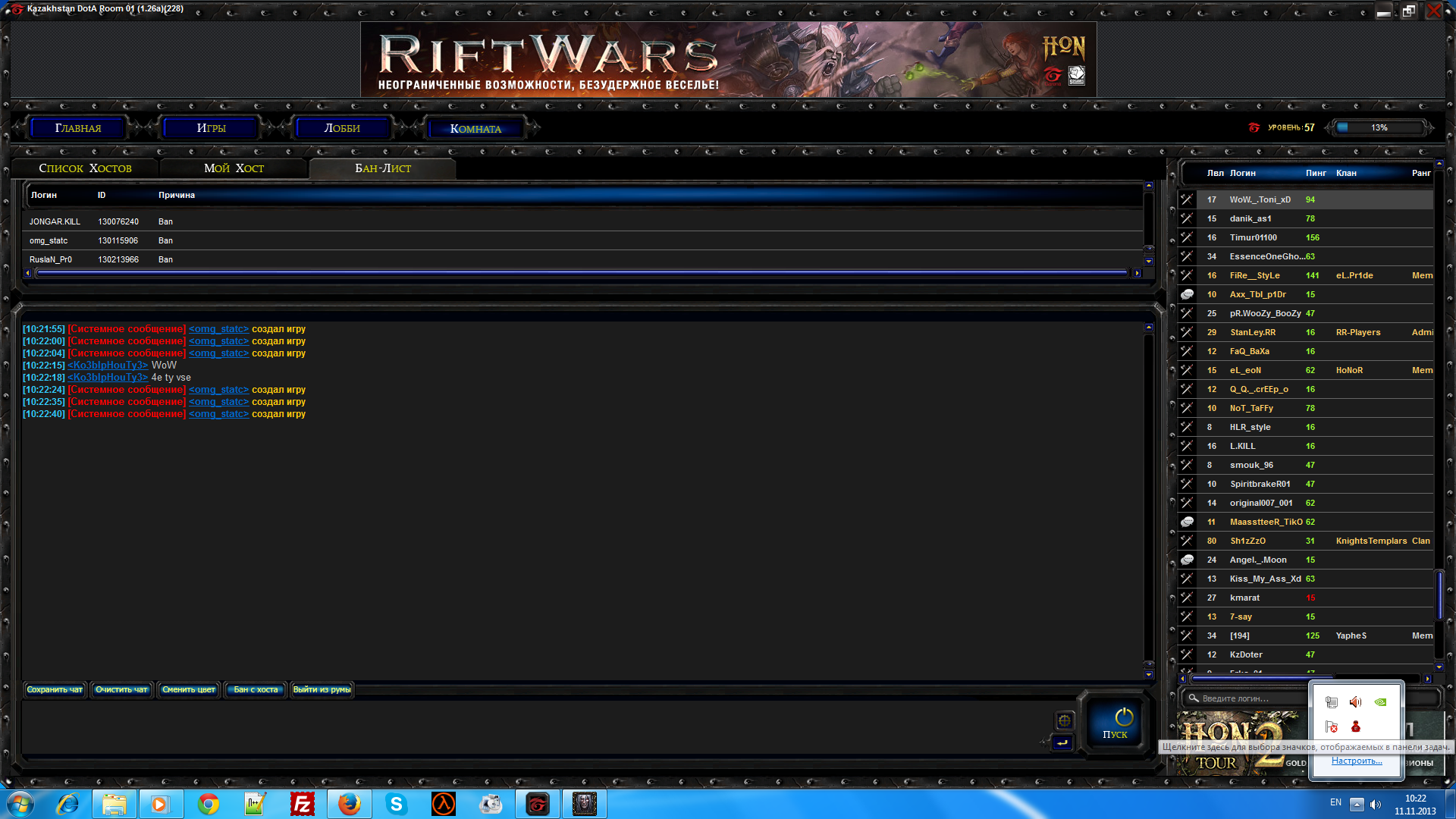Open the Игры games section

pyautogui.click(x=211, y=128)
